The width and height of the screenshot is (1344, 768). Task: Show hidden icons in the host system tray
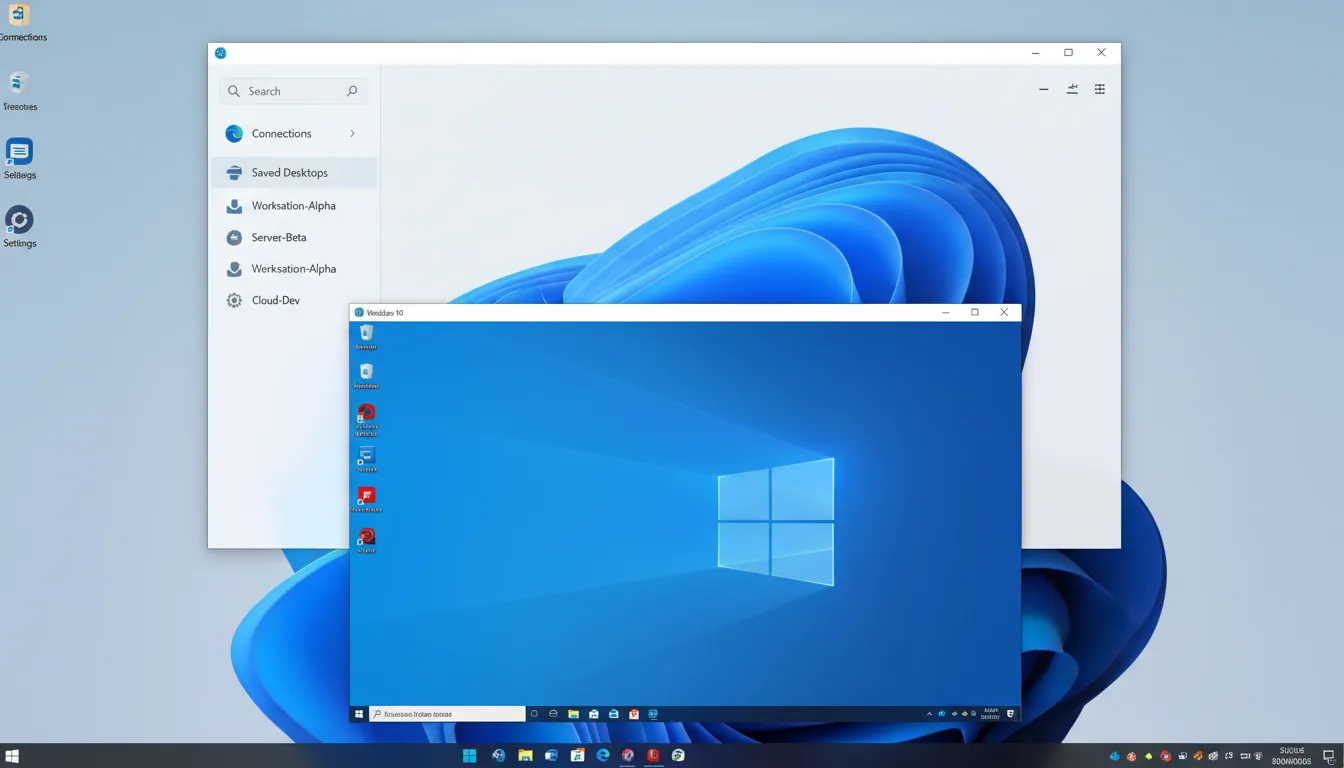1113,756
